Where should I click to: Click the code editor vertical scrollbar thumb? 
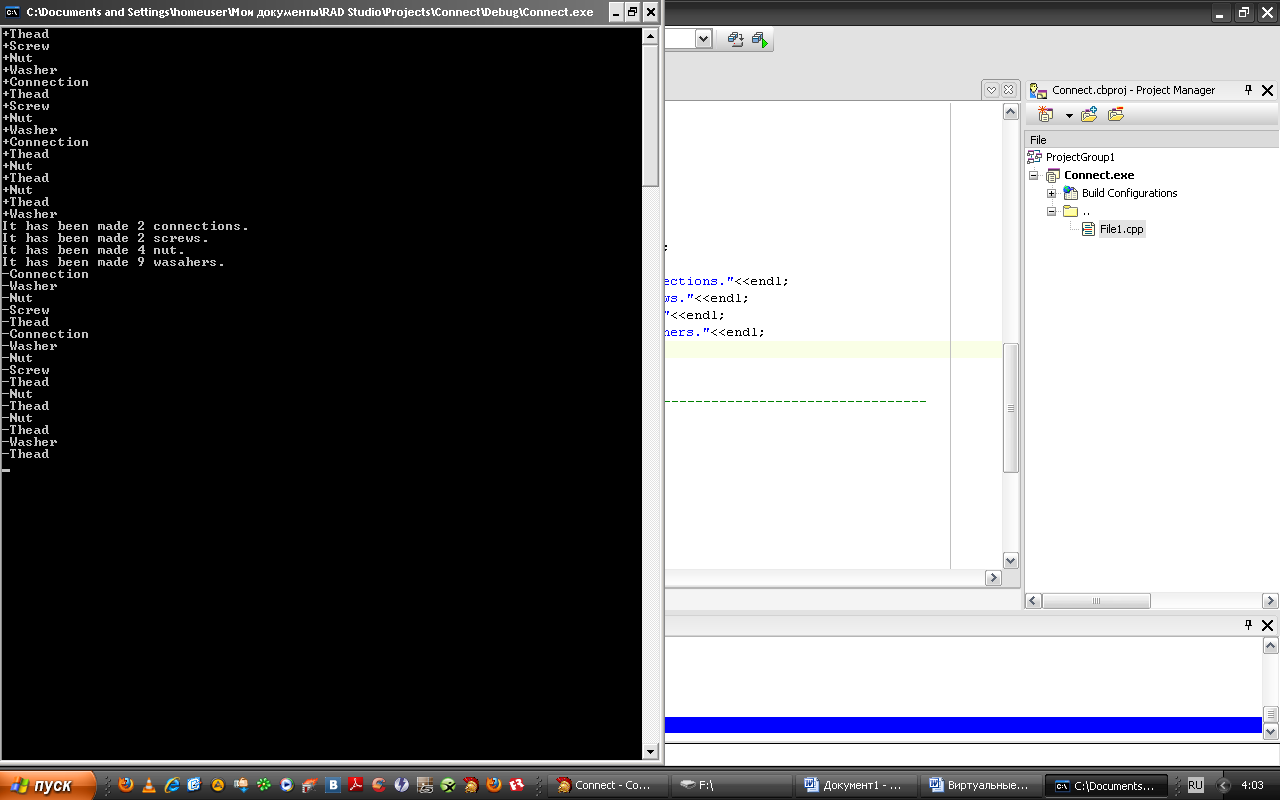point(1010,408)
